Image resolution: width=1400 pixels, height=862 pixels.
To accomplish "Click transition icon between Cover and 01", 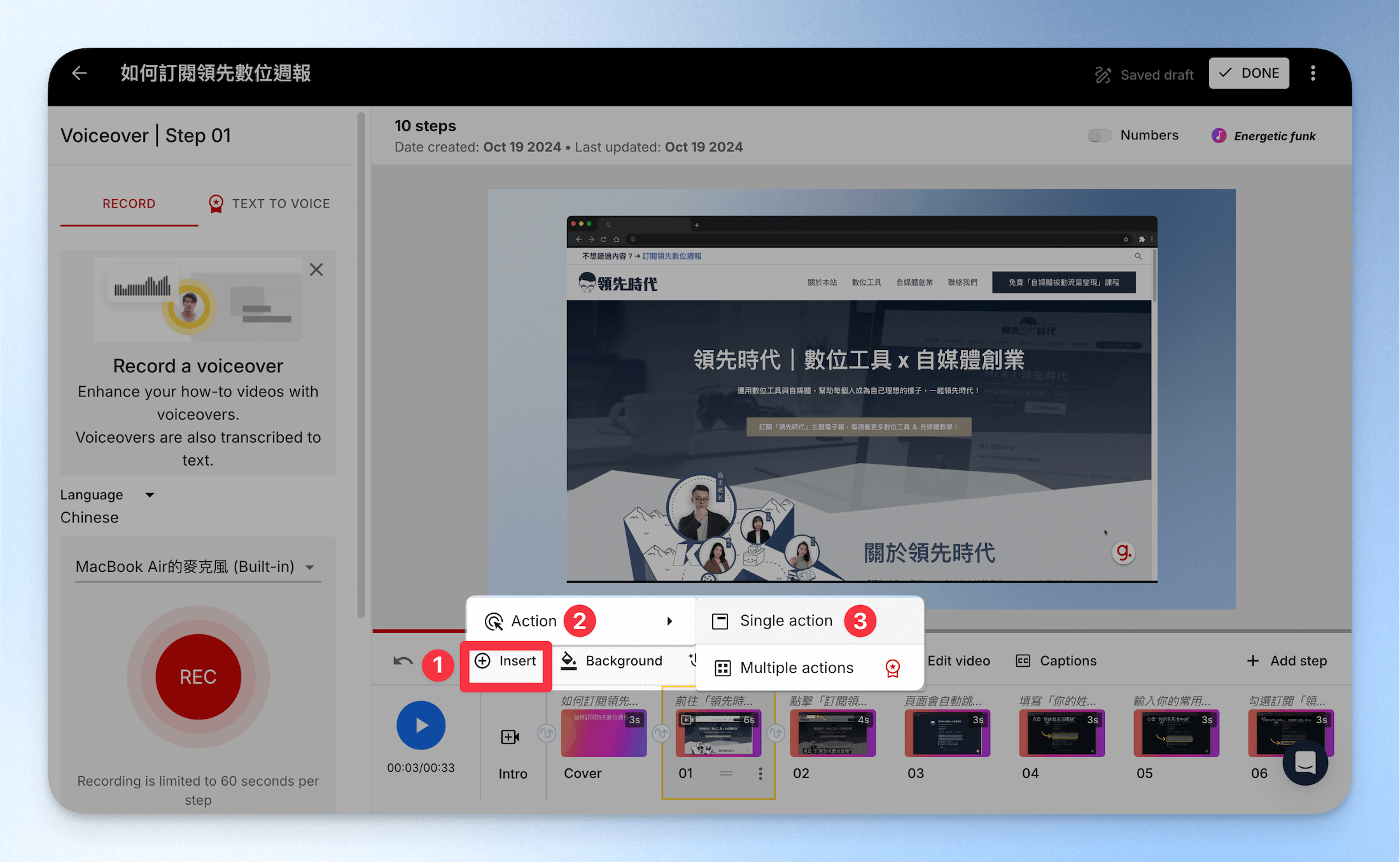I will click(x=661, y=733).
